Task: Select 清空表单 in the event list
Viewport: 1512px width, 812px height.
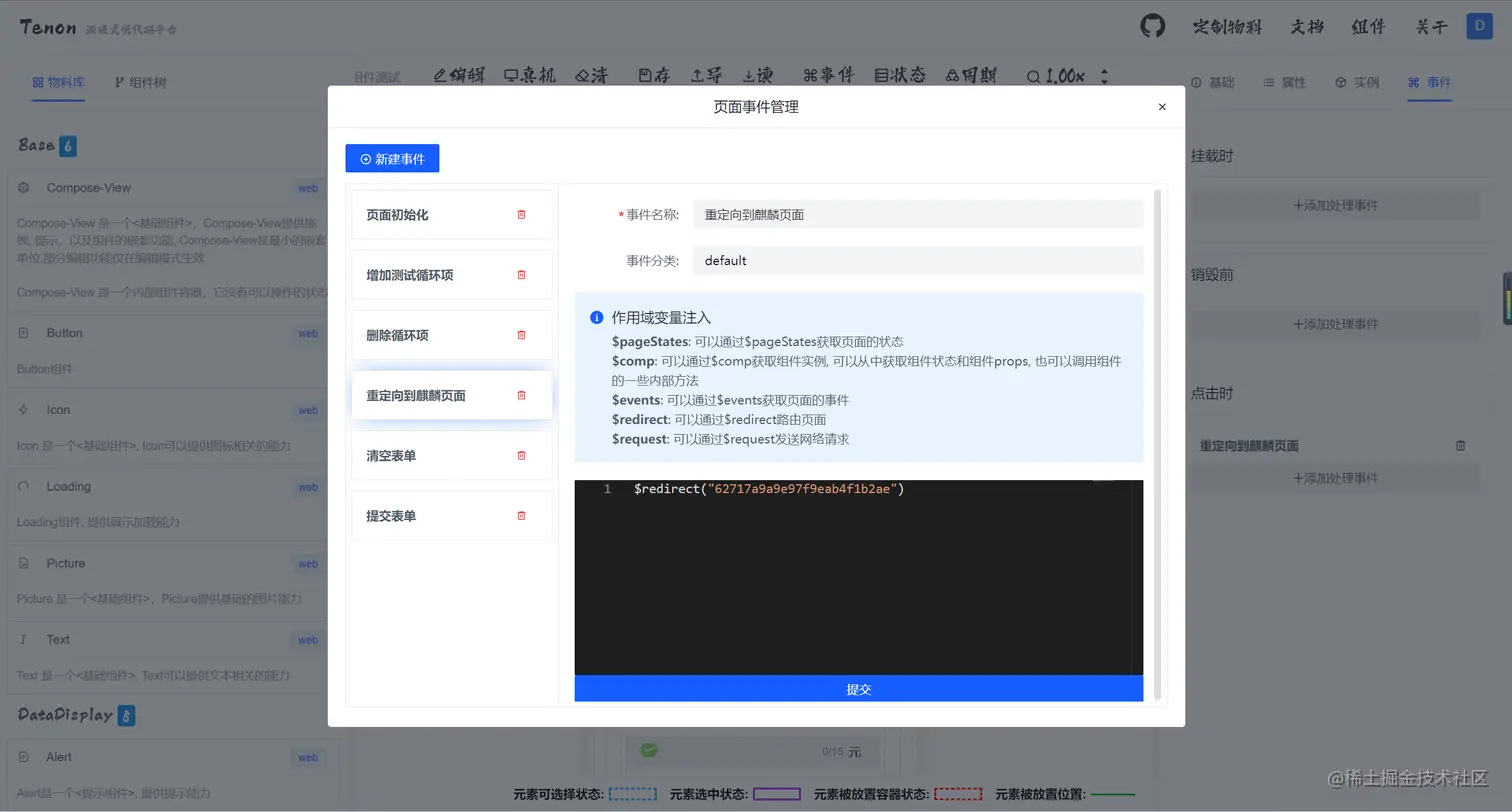Action: click(x=452, y=455)
